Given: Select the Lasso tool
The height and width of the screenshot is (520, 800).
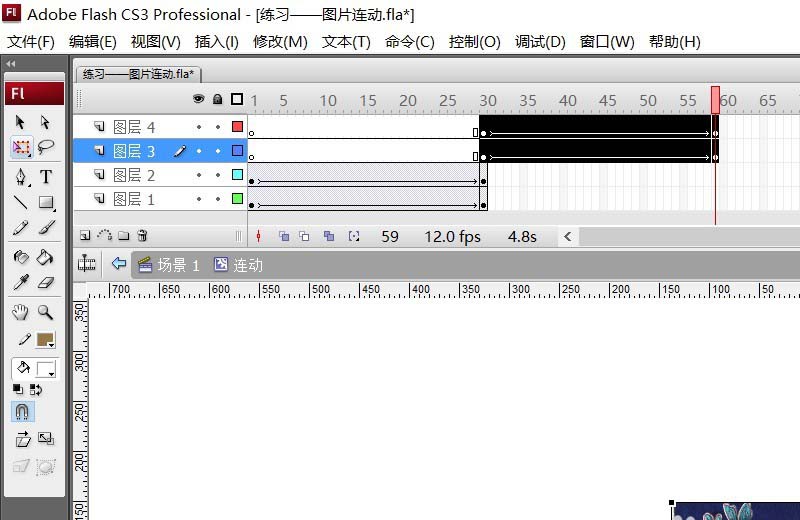Looking at the screenshot, I should click(45, 147).
